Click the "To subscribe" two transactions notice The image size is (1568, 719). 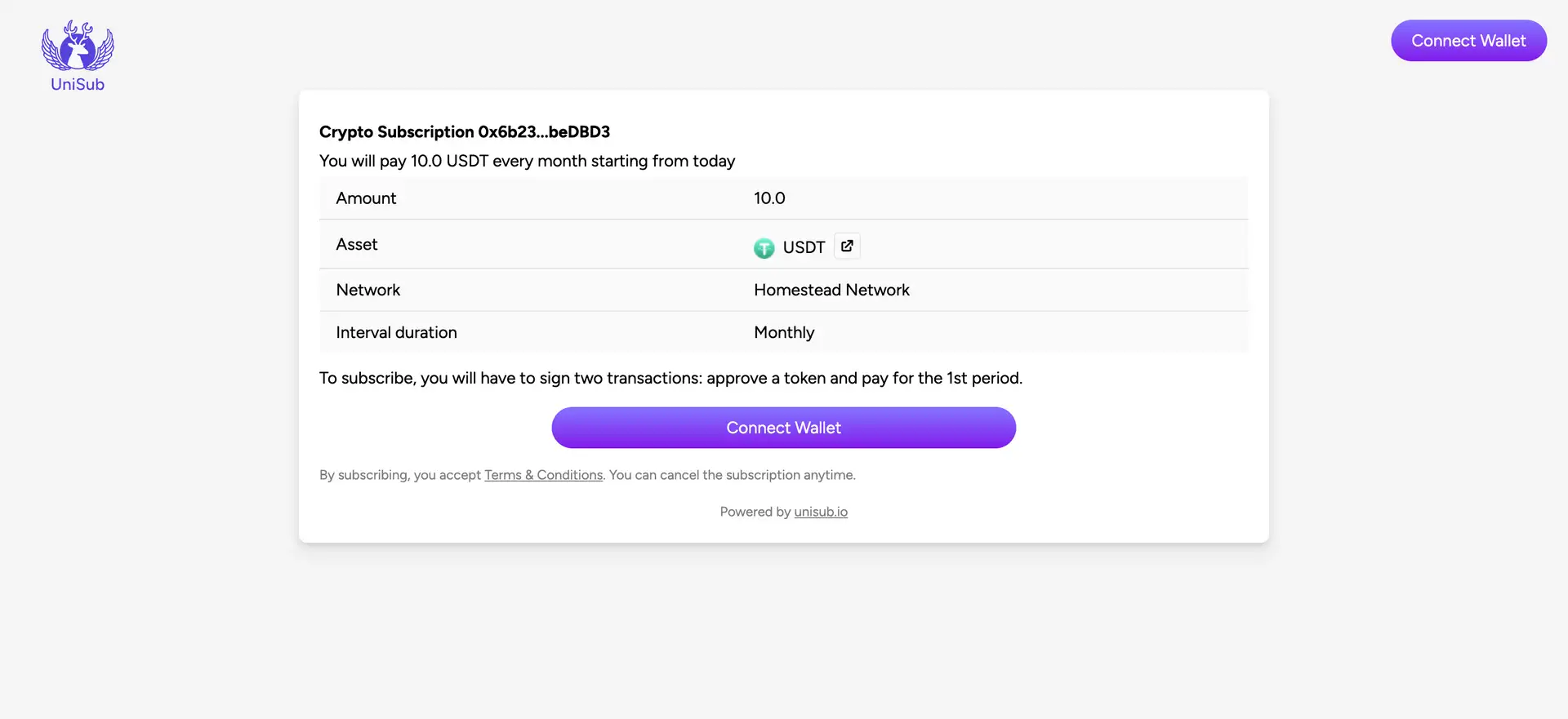point(670,379)
